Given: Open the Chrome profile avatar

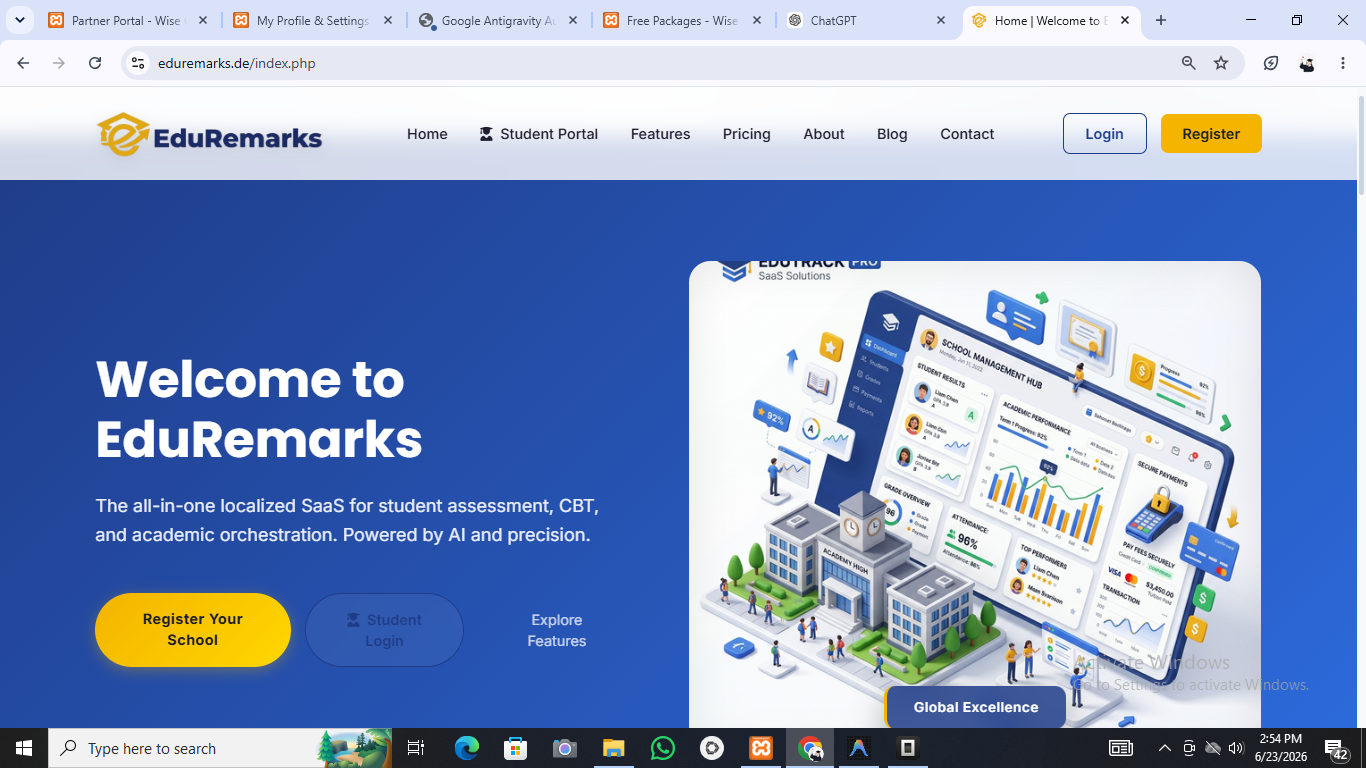Looking at the screenshot, I should (x=1307, y=63).
